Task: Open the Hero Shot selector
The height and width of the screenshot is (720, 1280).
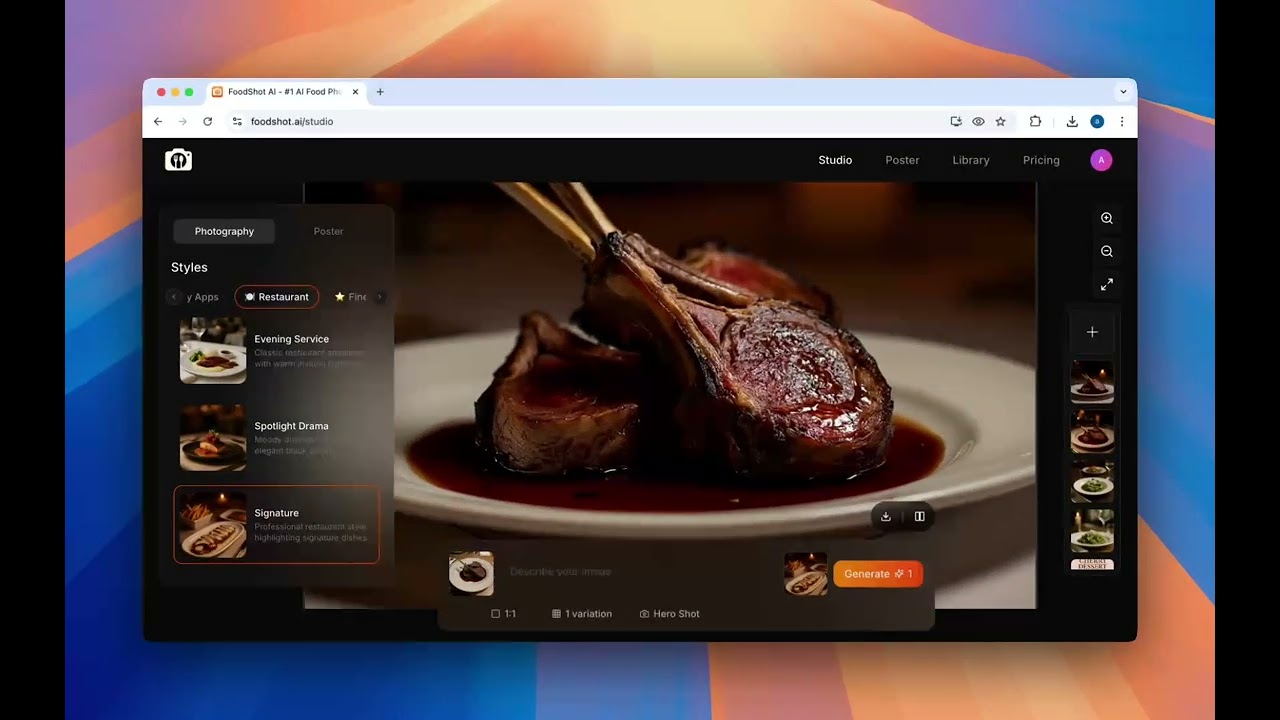Action: point(670,614)
